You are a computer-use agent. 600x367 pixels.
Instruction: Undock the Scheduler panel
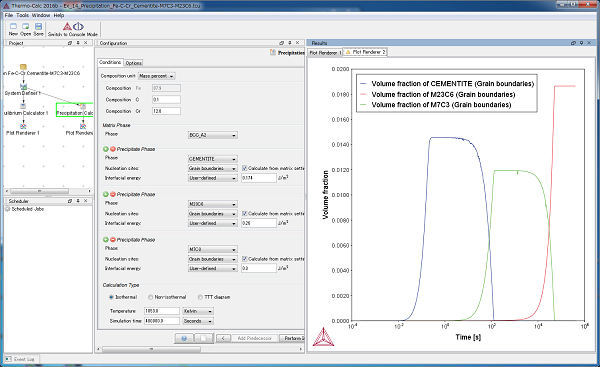(x=70, y=201)
